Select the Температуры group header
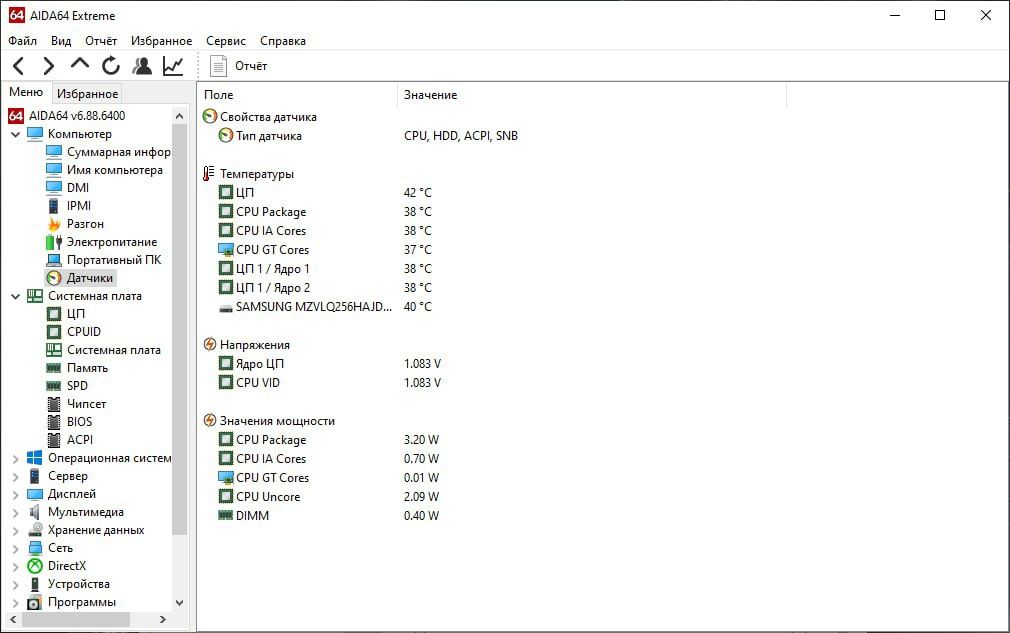The height and width of the screenshot is (633, 1010). (x=248, y=174)
